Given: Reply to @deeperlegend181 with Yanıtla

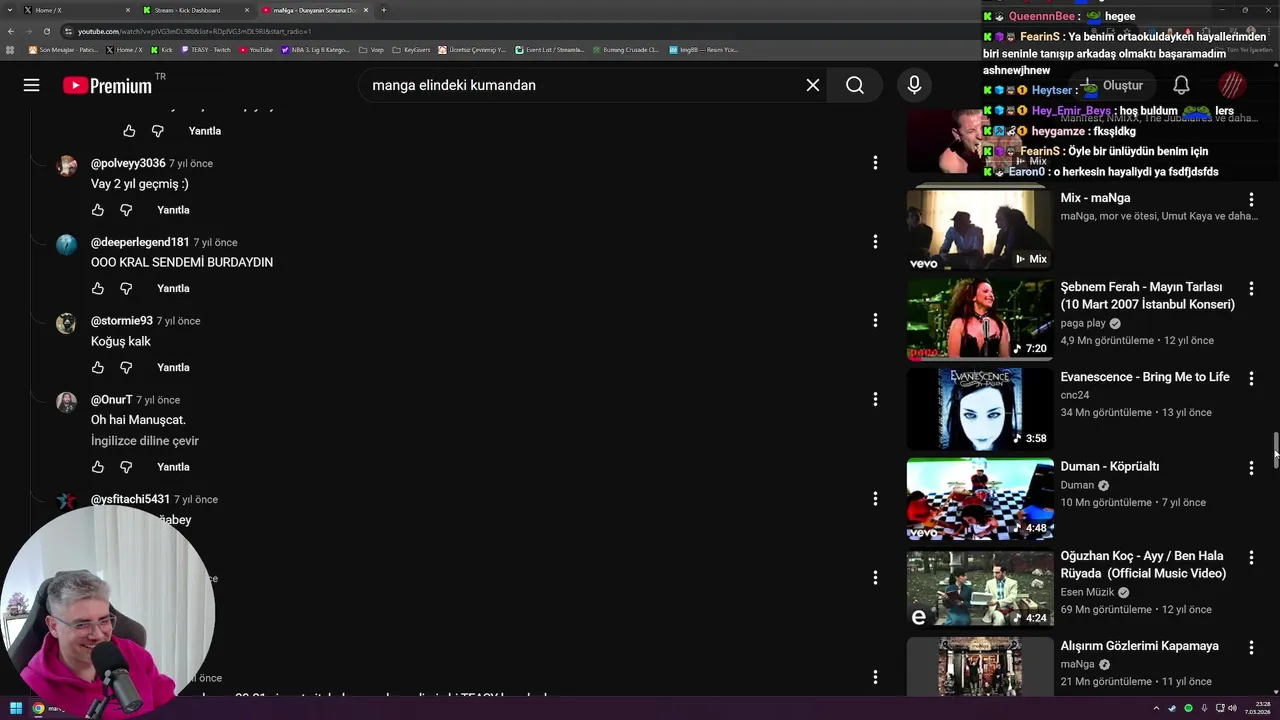Looking at the screenshot, I should pos(173,288).
